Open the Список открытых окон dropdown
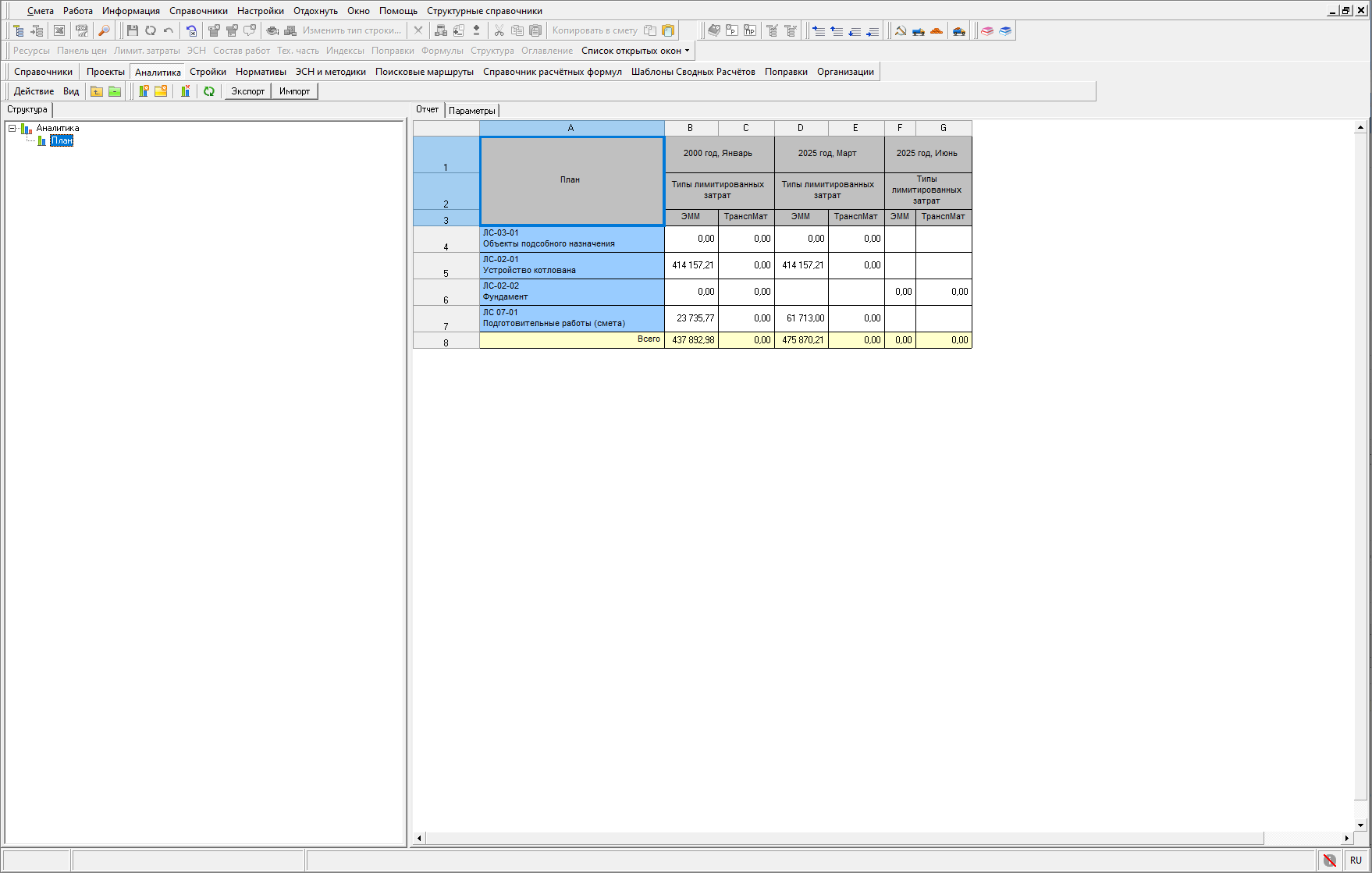The height and width of the screenshot is (873, 1372). (635, 51)
